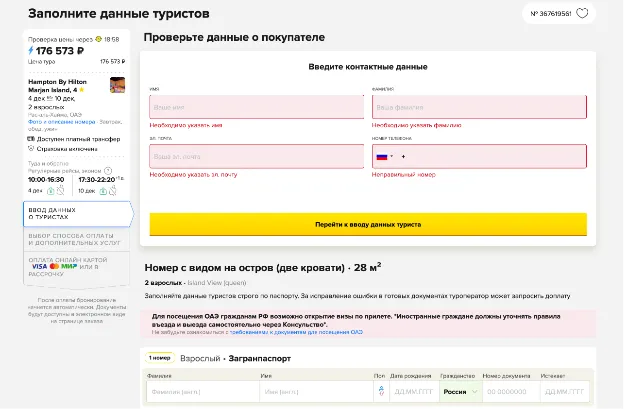Image resolution: width=624 pixels, height=409 pixels.
Task: Open the citizenship dropdown showing Россия
Action: coord(459,393)
